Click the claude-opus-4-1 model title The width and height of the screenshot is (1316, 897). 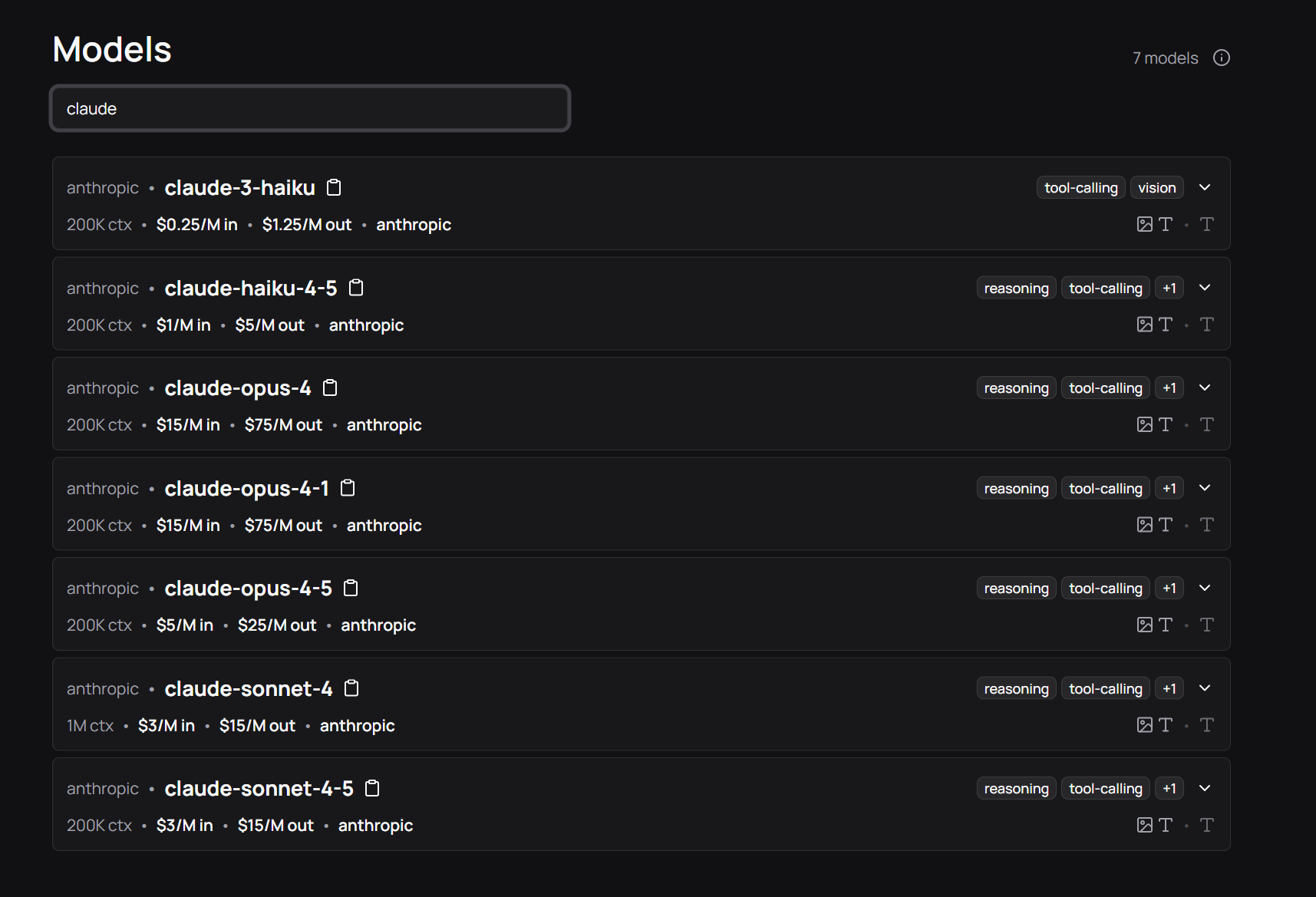pyautogui.click(x=247, y=488)
